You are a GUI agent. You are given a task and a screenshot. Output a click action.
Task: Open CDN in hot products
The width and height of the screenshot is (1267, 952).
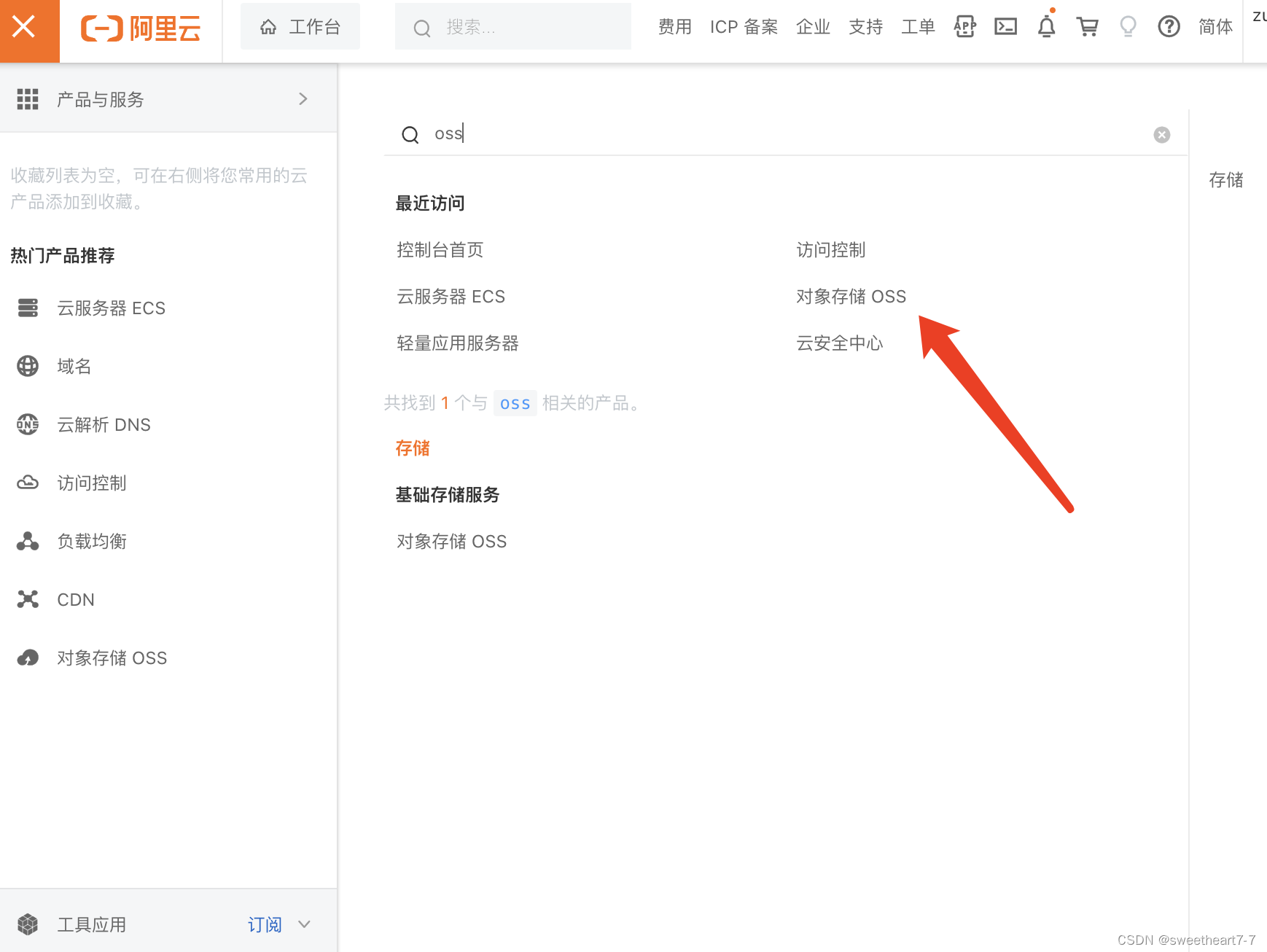tap(76, 600)
